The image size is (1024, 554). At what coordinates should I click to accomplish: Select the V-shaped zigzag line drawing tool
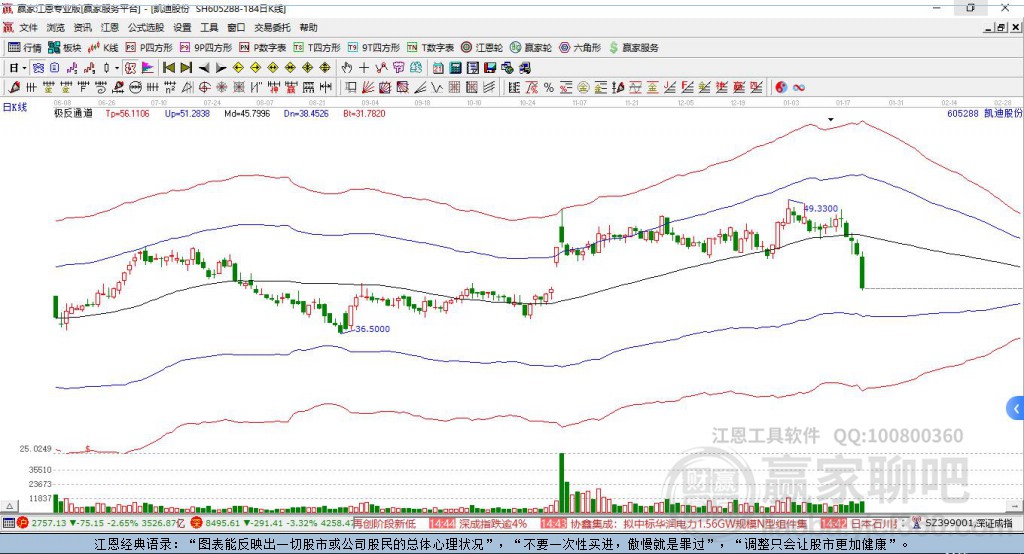(438, 87)
